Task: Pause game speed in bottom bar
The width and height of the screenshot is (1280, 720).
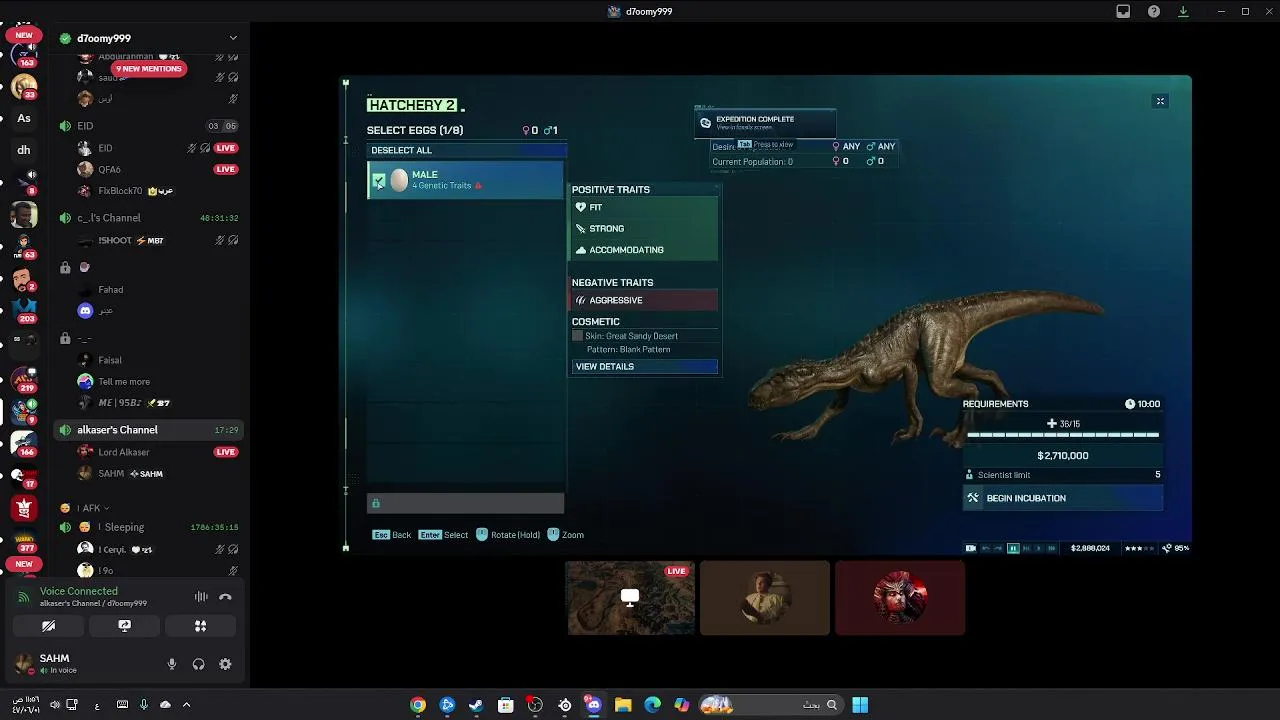Action: [1013, 548]
